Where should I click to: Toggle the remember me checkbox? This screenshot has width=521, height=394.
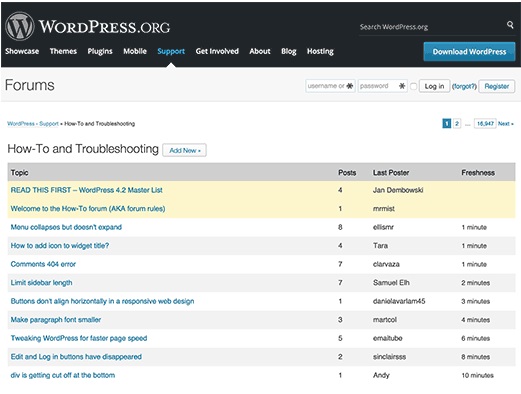413,86
